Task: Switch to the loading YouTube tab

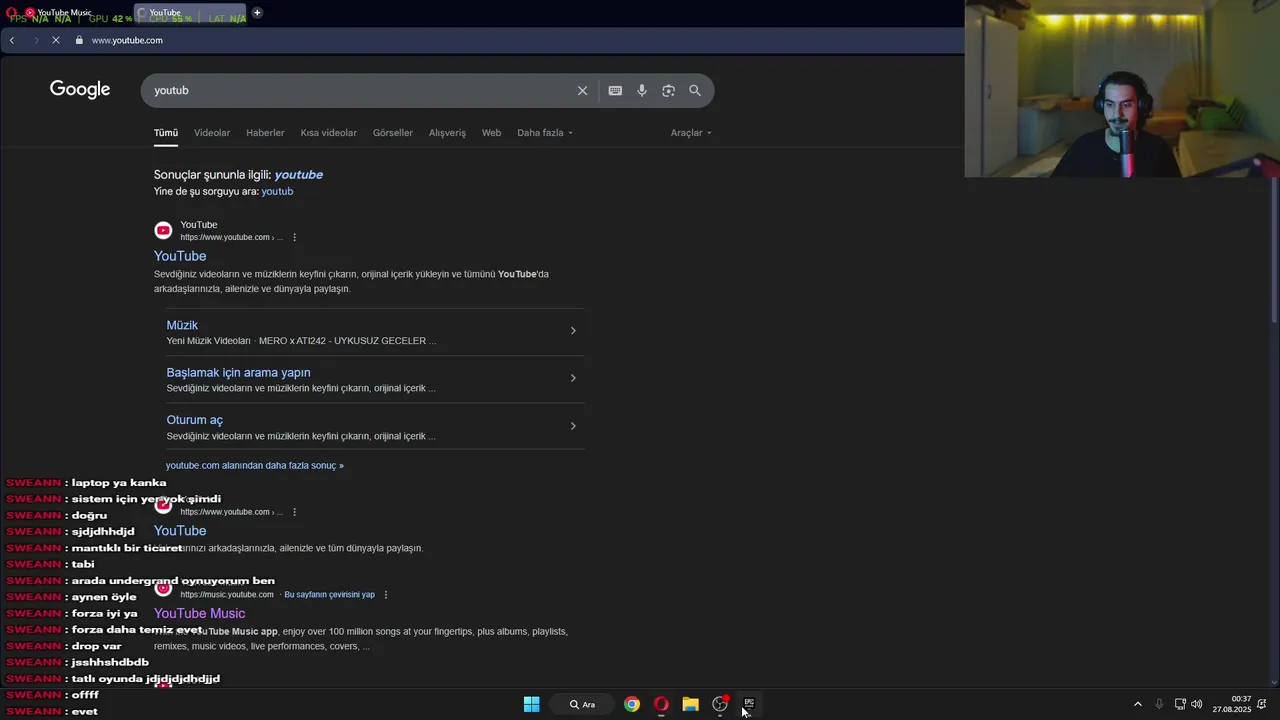Action: pyautogui.click(x=190, y=13)
